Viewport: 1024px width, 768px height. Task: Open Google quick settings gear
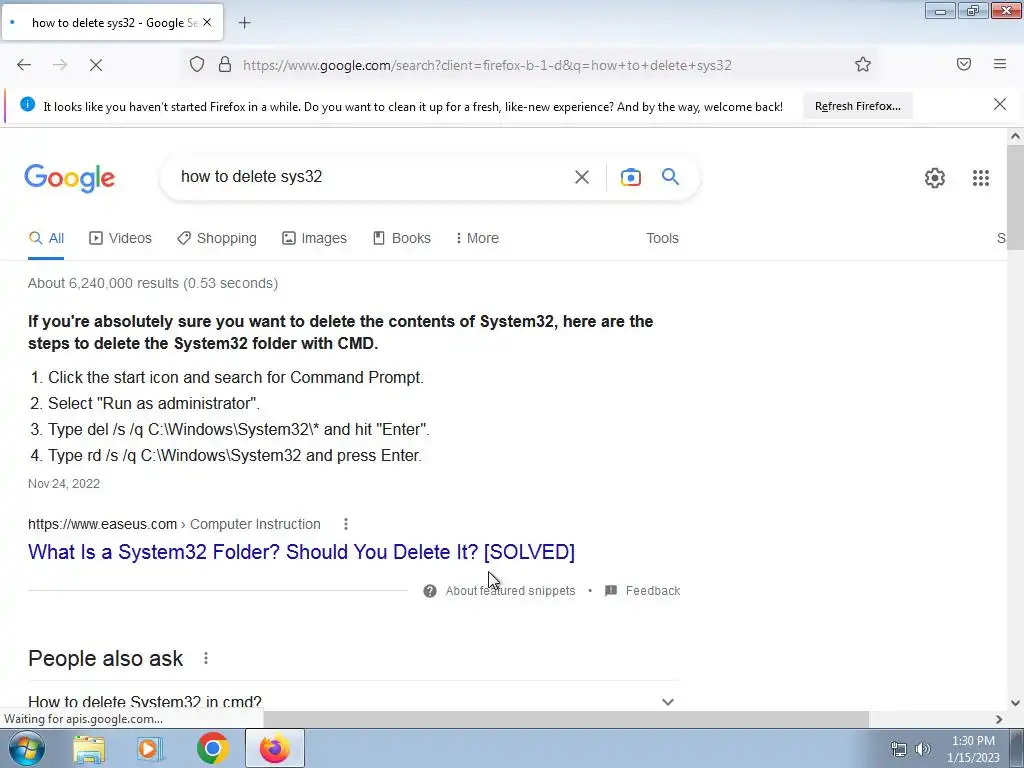coord(935,178)
